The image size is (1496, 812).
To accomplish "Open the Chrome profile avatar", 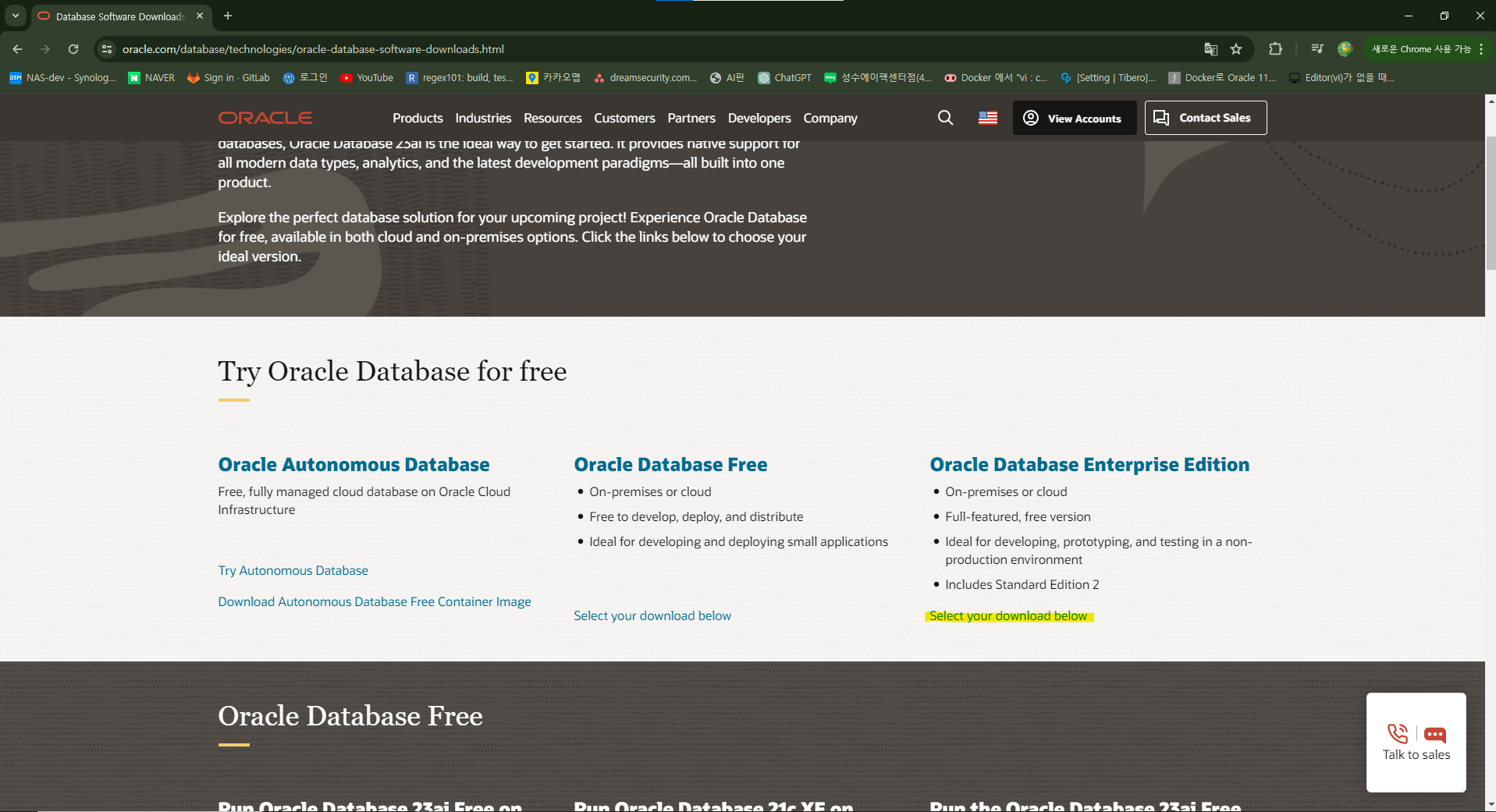I will 1345,49.
